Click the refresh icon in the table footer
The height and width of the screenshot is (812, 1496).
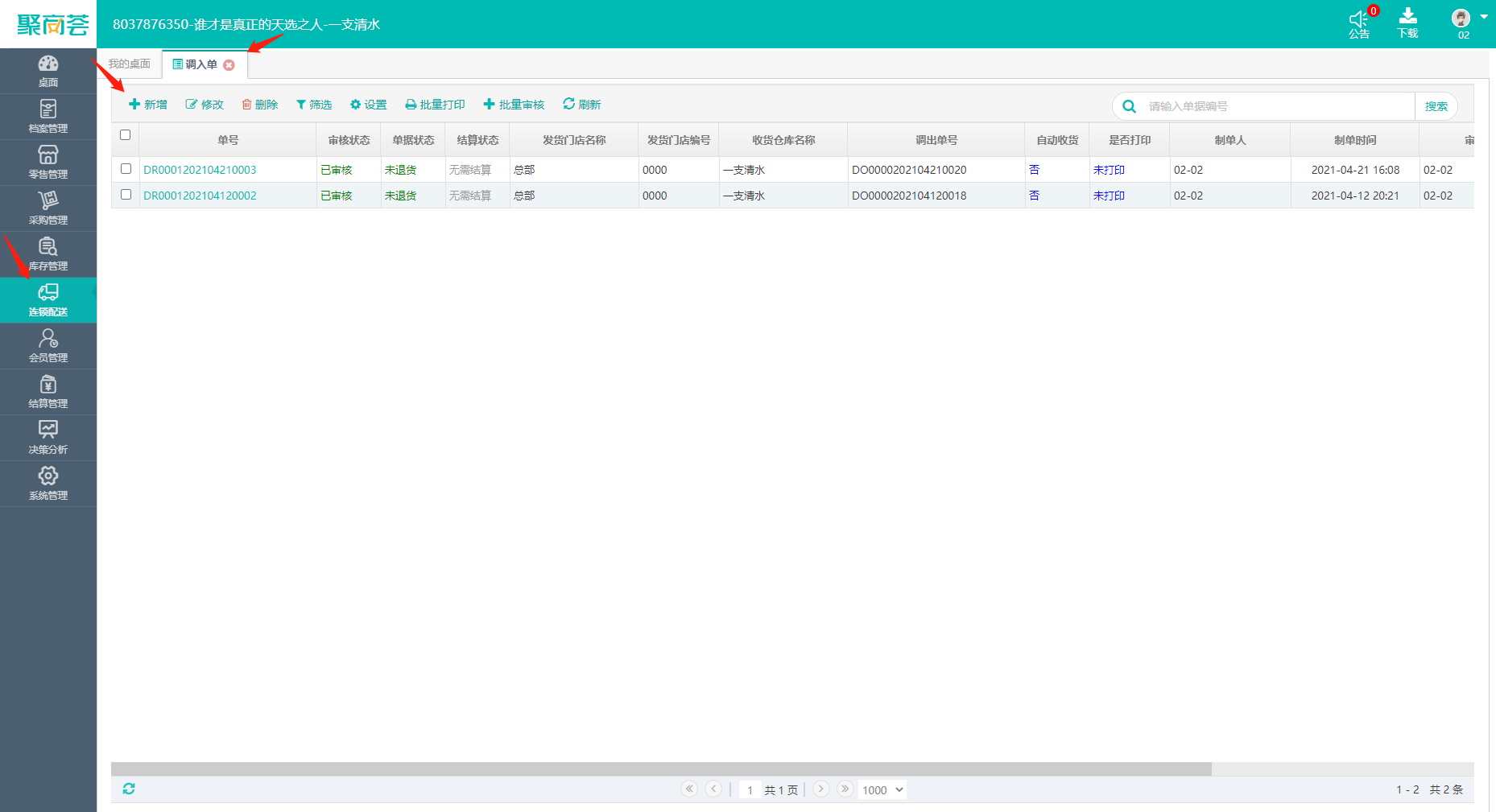129,789
